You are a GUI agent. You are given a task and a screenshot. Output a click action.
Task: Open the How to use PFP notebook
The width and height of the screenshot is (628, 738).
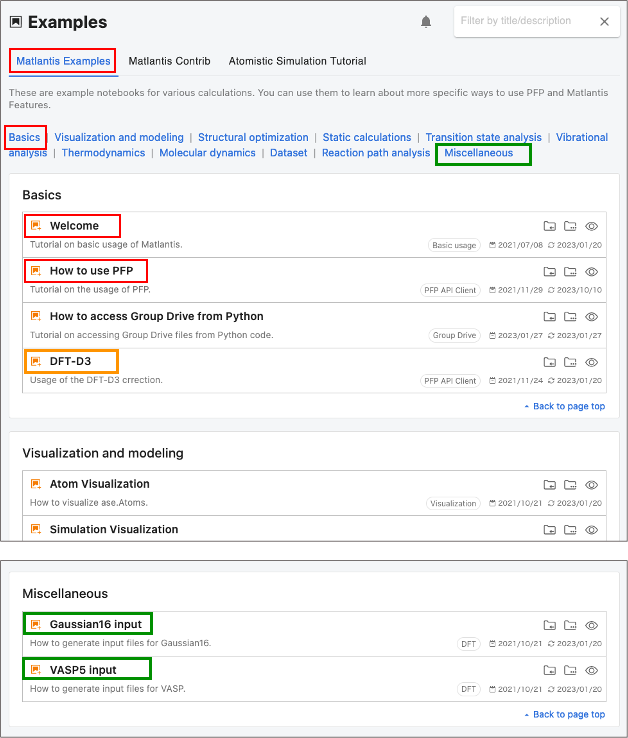click(x=91, y=271)
